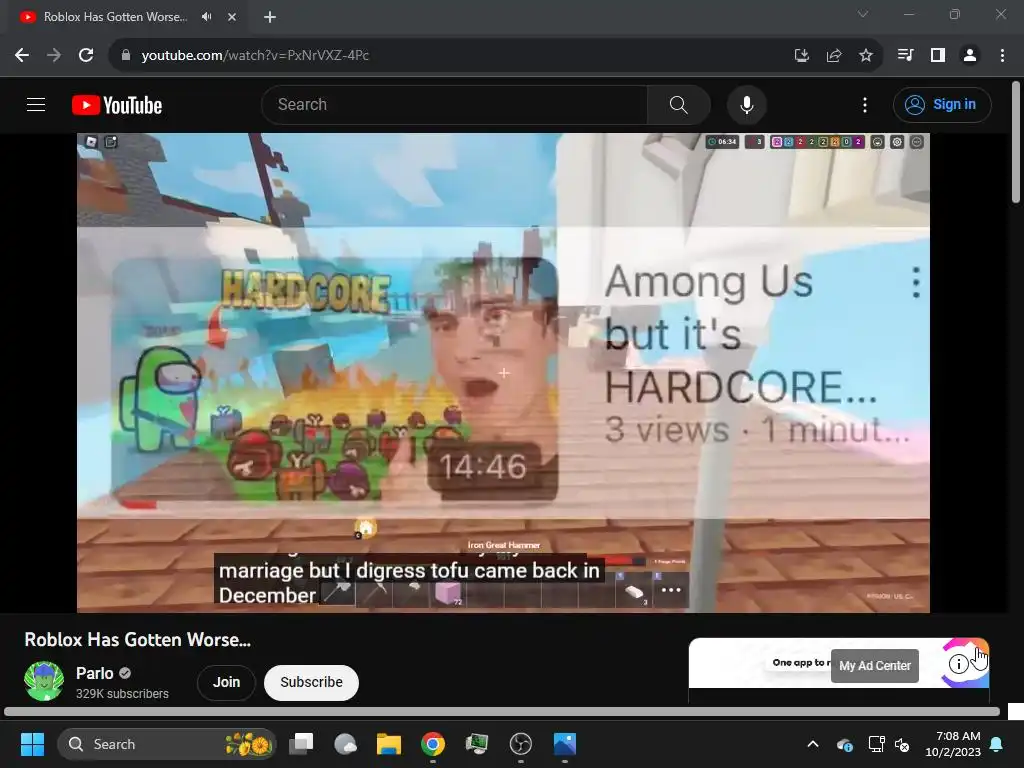This screenshot has height=768, width=1024.
Task: Show hidden system tray icons
Action: click(813, 744)
